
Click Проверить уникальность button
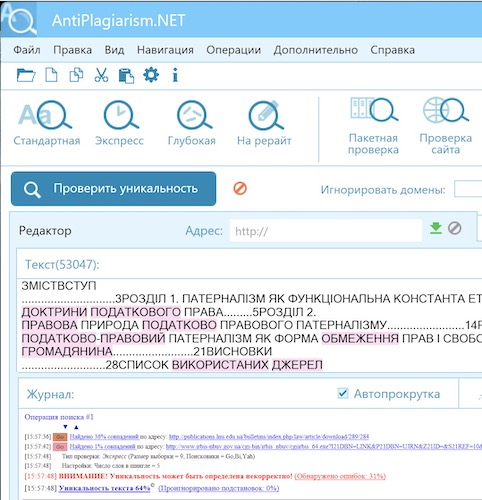point(113,189)
